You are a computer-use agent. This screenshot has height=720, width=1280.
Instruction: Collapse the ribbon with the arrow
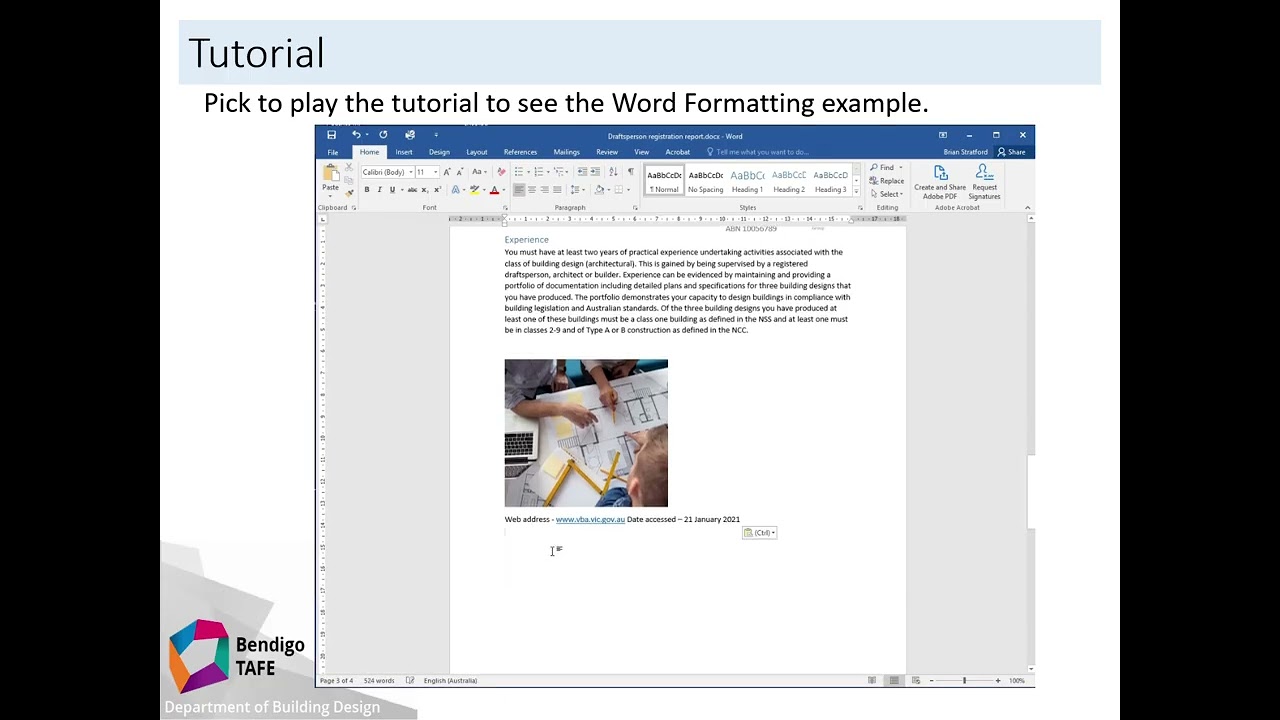(x=1028, y=208)
